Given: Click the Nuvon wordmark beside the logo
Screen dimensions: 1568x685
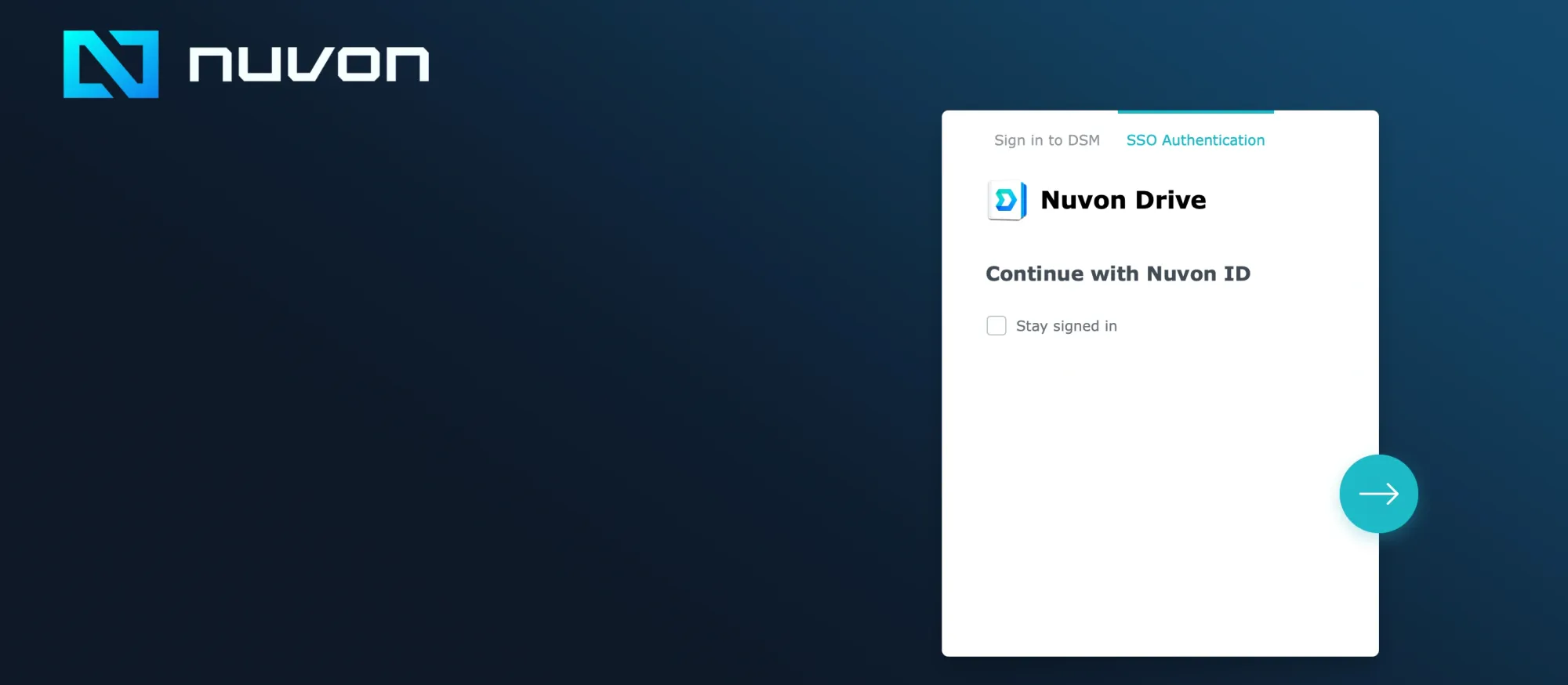Looking at the screenshot, I should (309, 64).
